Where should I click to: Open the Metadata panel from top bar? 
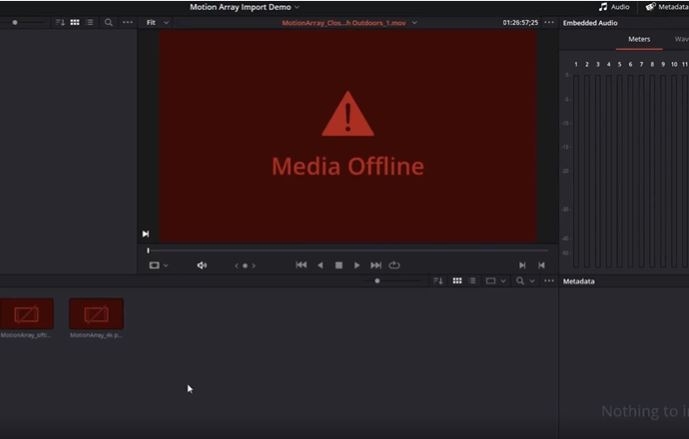pos(667,7)
